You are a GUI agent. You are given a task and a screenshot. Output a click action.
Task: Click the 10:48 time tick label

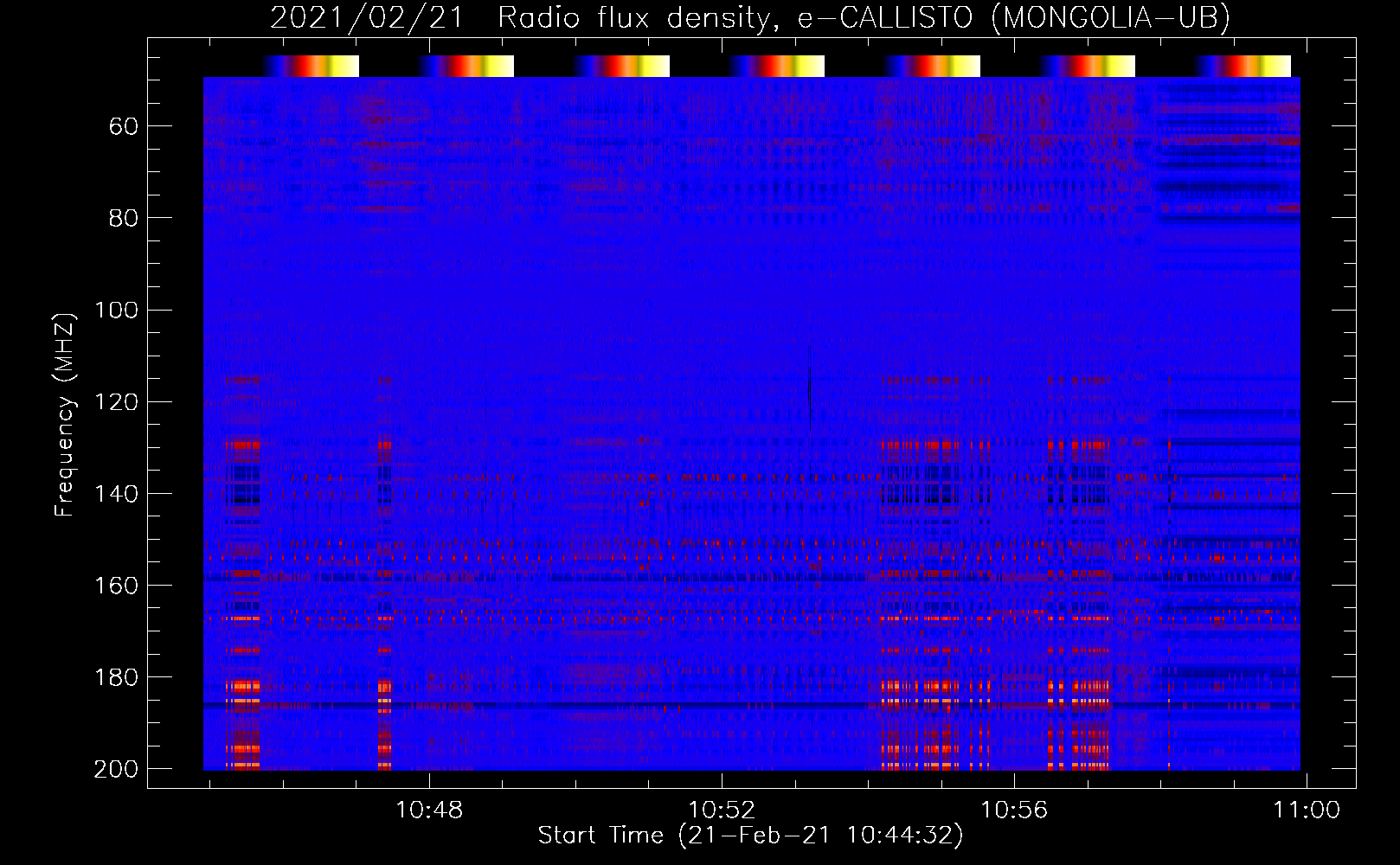click(429, 810)
